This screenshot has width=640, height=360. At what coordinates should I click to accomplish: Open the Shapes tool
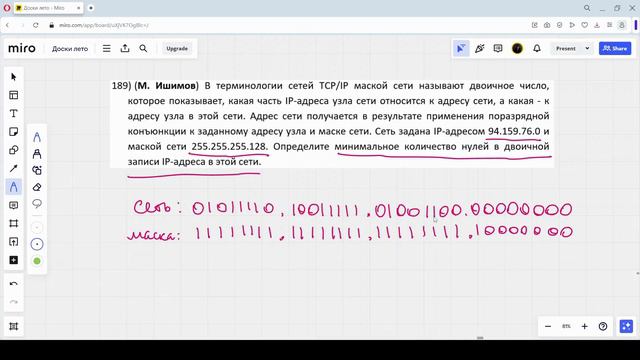[x=13, y=150]
